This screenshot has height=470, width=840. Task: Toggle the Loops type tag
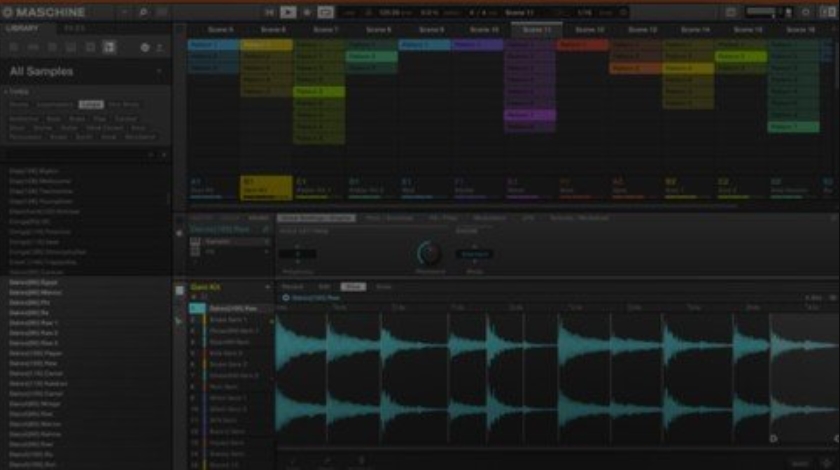click(91, 105)
